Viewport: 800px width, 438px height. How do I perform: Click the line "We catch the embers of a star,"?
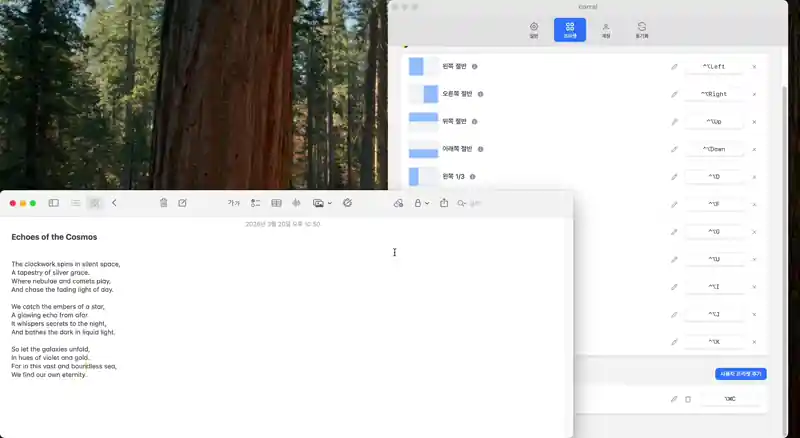tap(58, 307)
